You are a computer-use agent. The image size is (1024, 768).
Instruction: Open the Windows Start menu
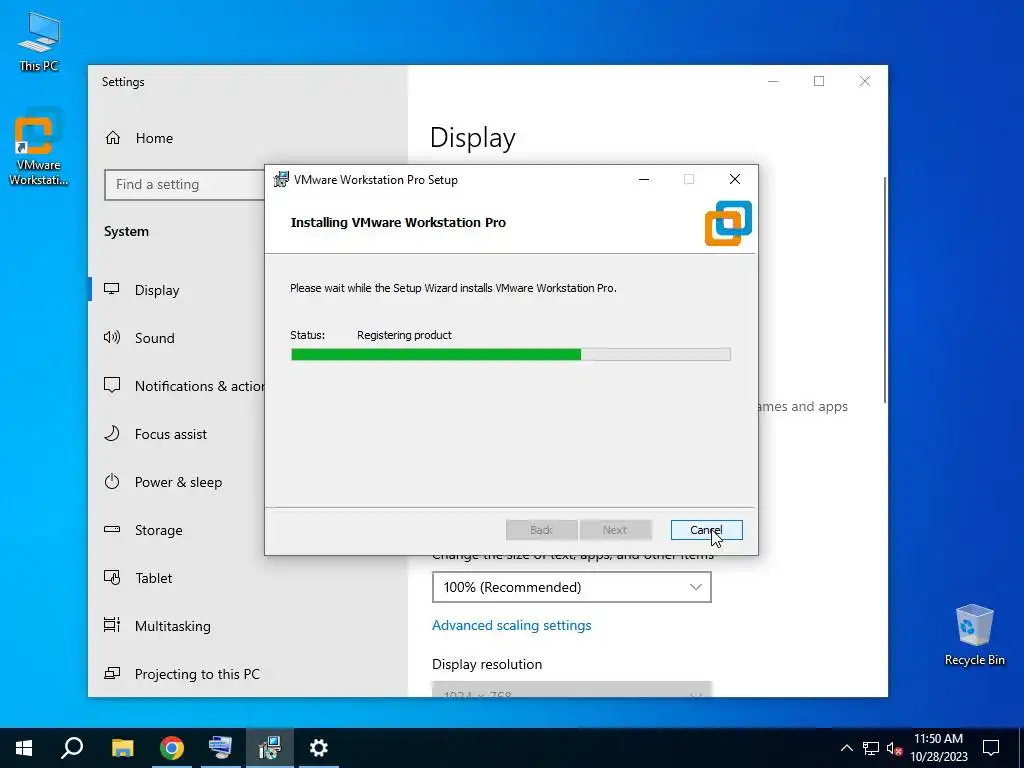[x=24, y=748]
